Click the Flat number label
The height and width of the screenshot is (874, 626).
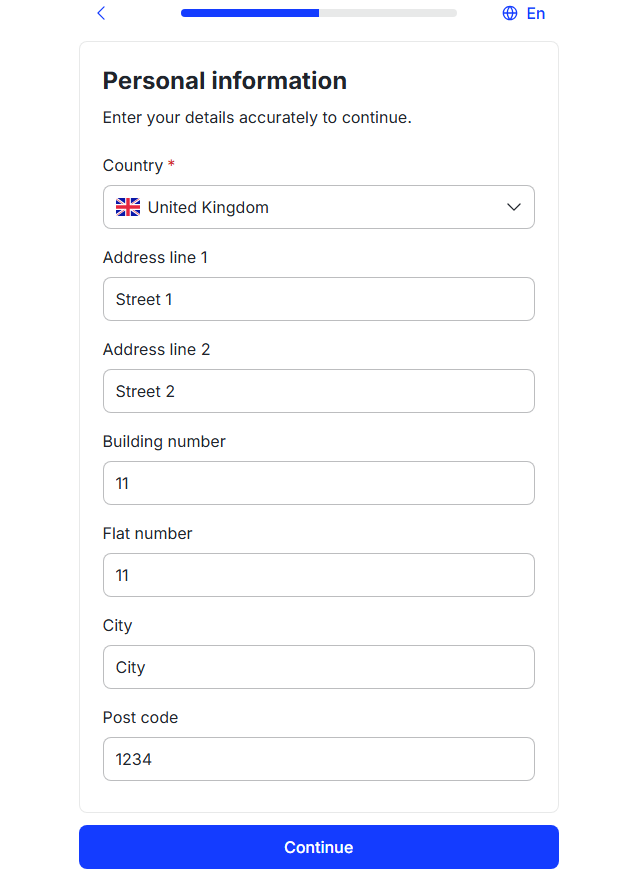[147, 533]
